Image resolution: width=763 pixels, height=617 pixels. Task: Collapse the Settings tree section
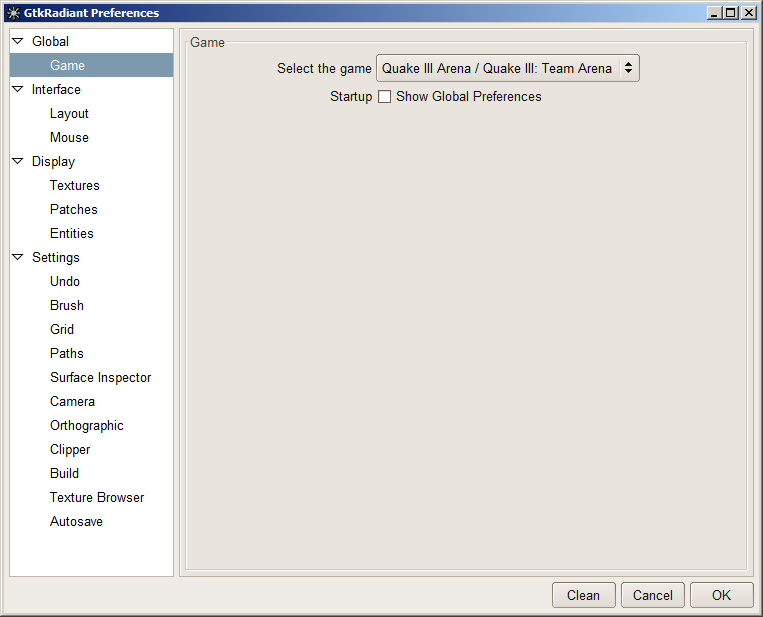pyautogui.click(x=18, y=257)
